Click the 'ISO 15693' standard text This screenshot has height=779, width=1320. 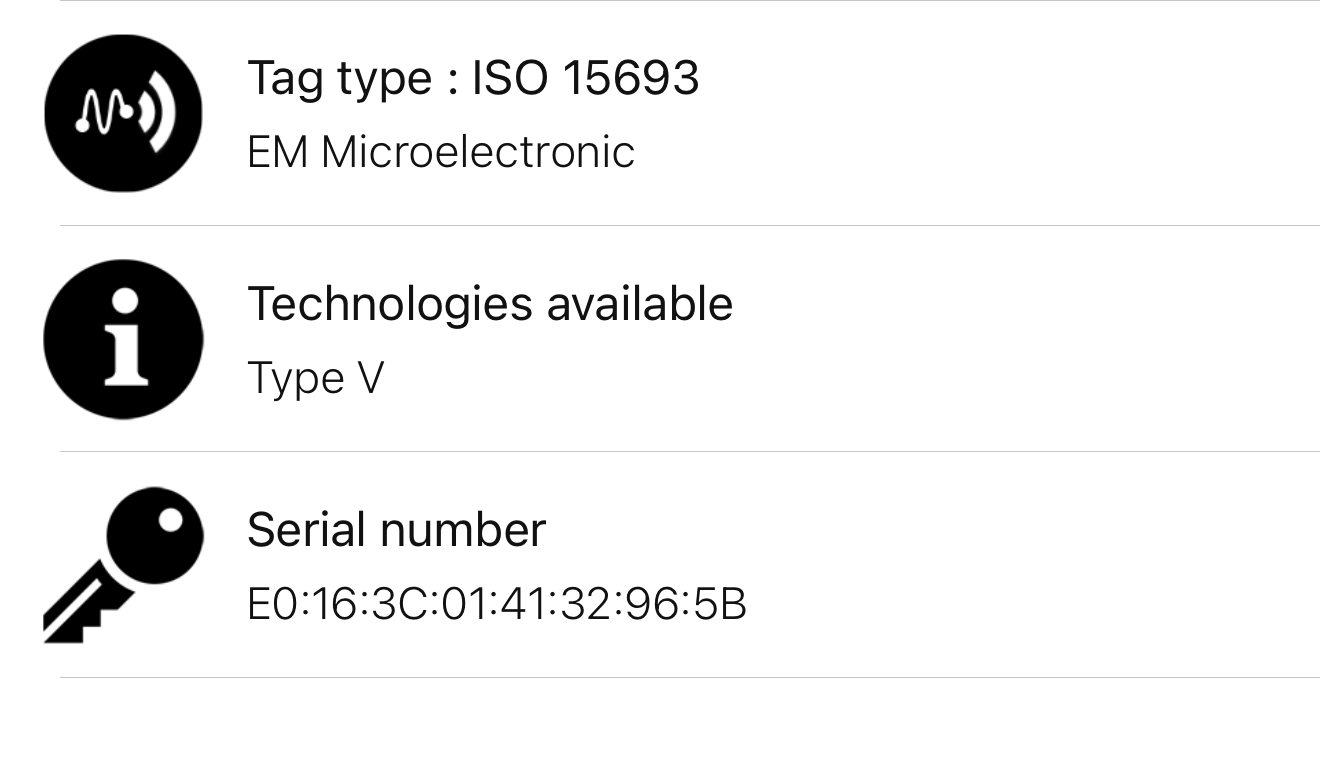[585, 78]
